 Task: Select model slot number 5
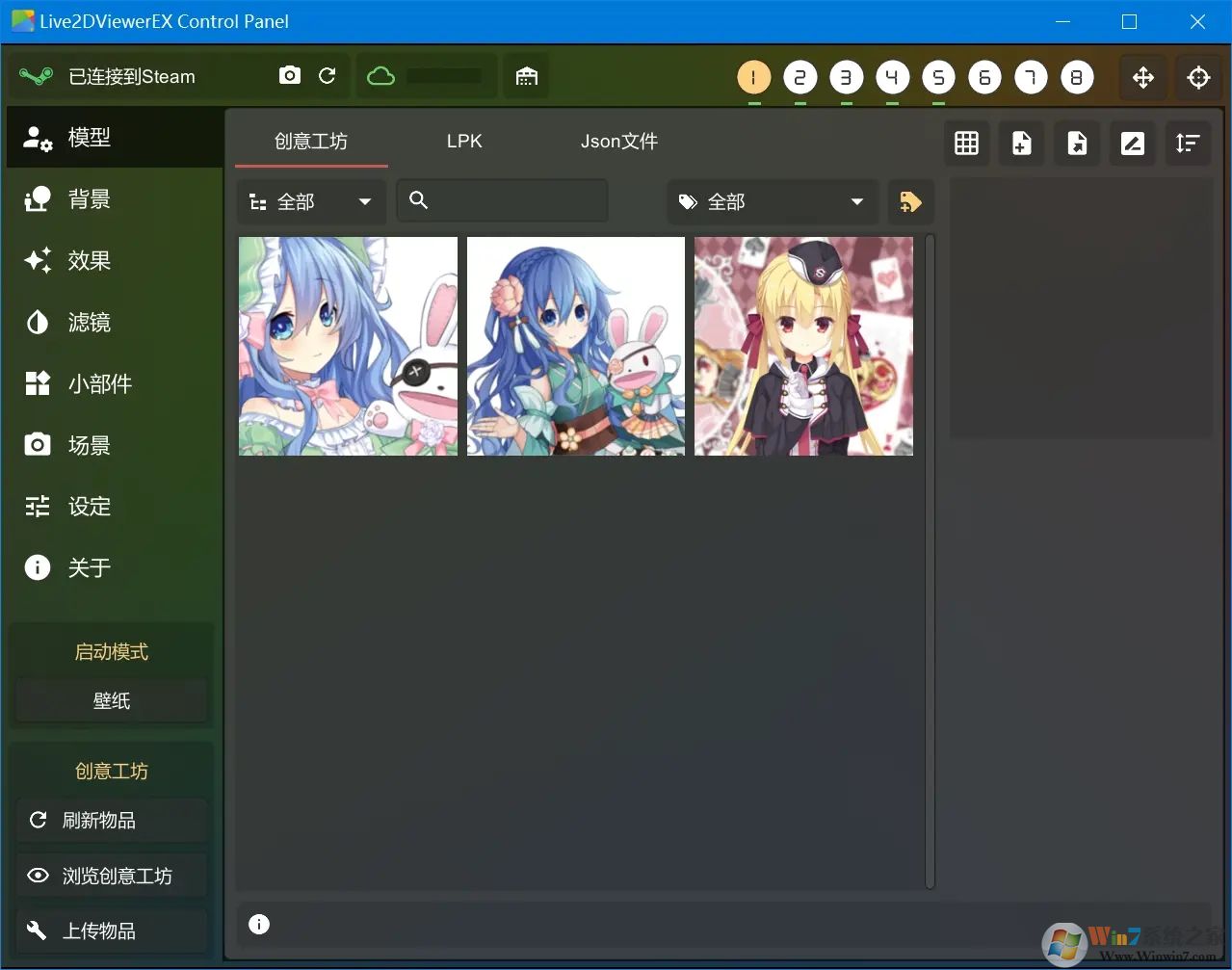[x=938, y=77]
